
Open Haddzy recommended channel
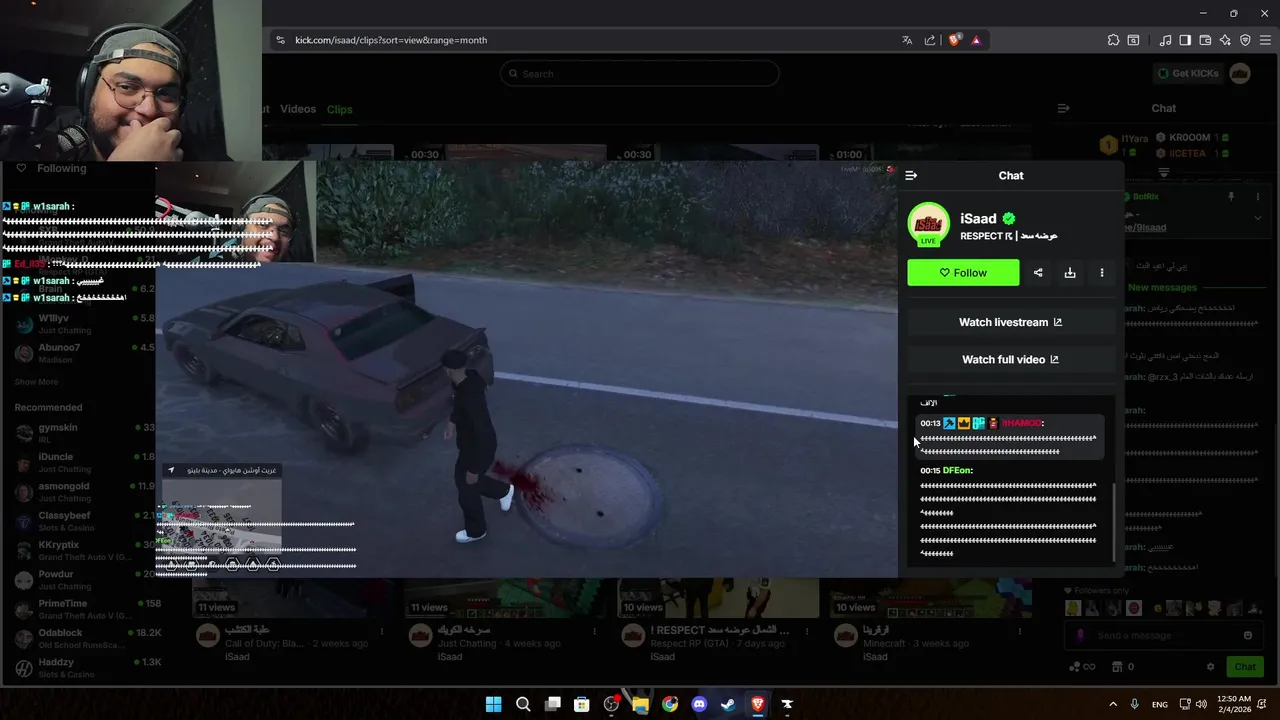84,667
